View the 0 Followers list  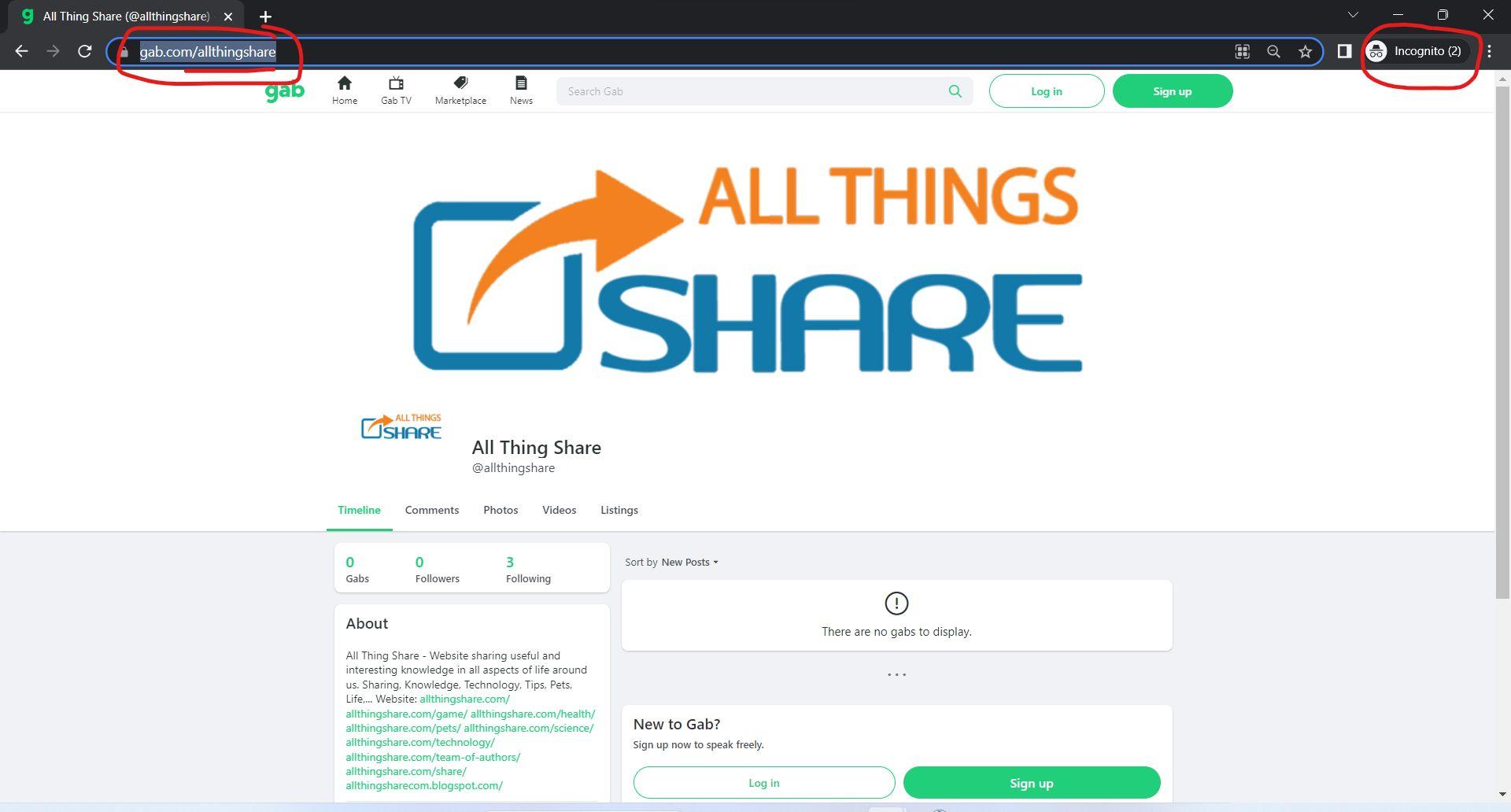438,570
